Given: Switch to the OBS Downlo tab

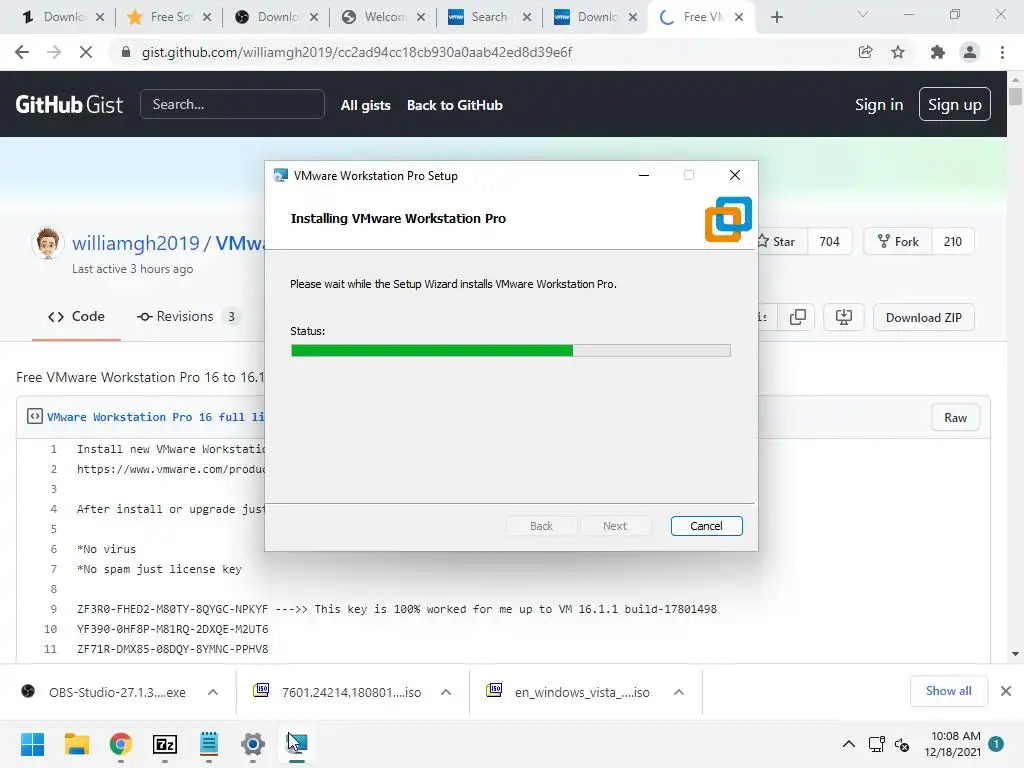Looking at the screenshot, I should point(278,17).
